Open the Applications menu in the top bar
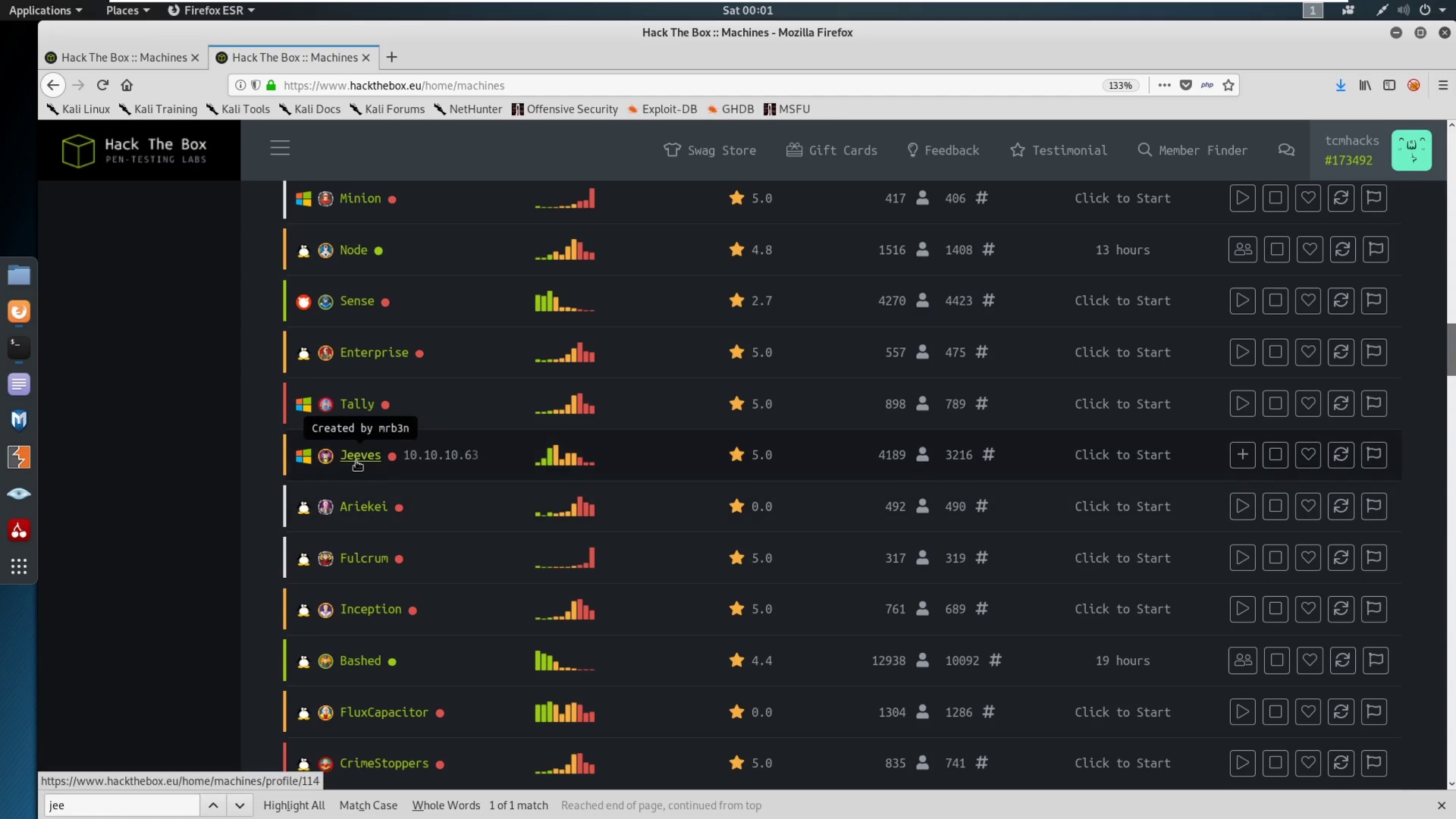The image size is (1456, 819). point(45,10)
